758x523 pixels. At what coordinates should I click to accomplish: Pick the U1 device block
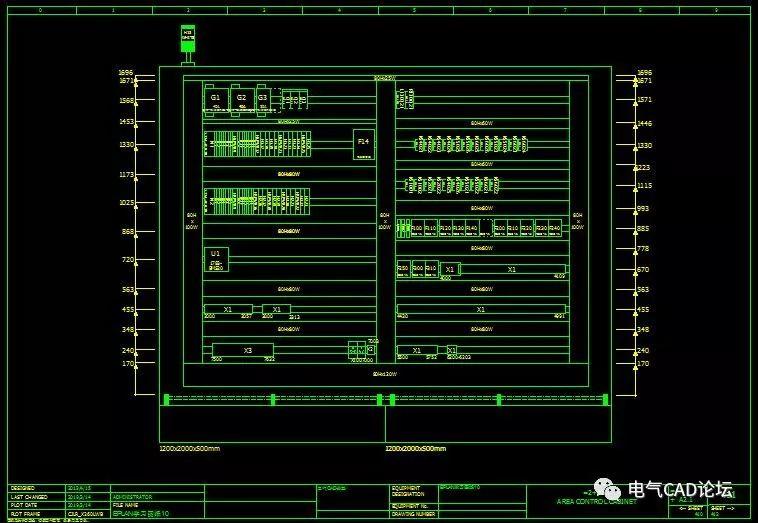coord(215,258)
